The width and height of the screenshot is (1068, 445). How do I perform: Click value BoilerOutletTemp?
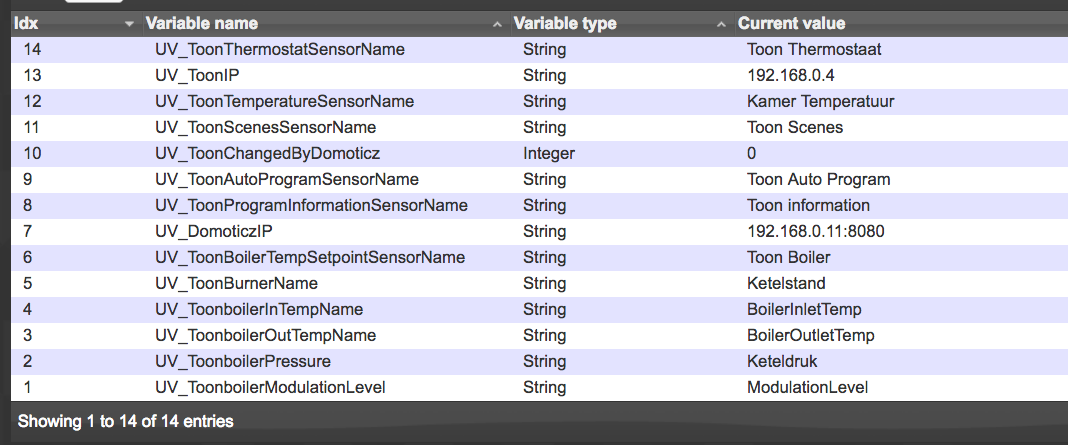tap(811, 335)
